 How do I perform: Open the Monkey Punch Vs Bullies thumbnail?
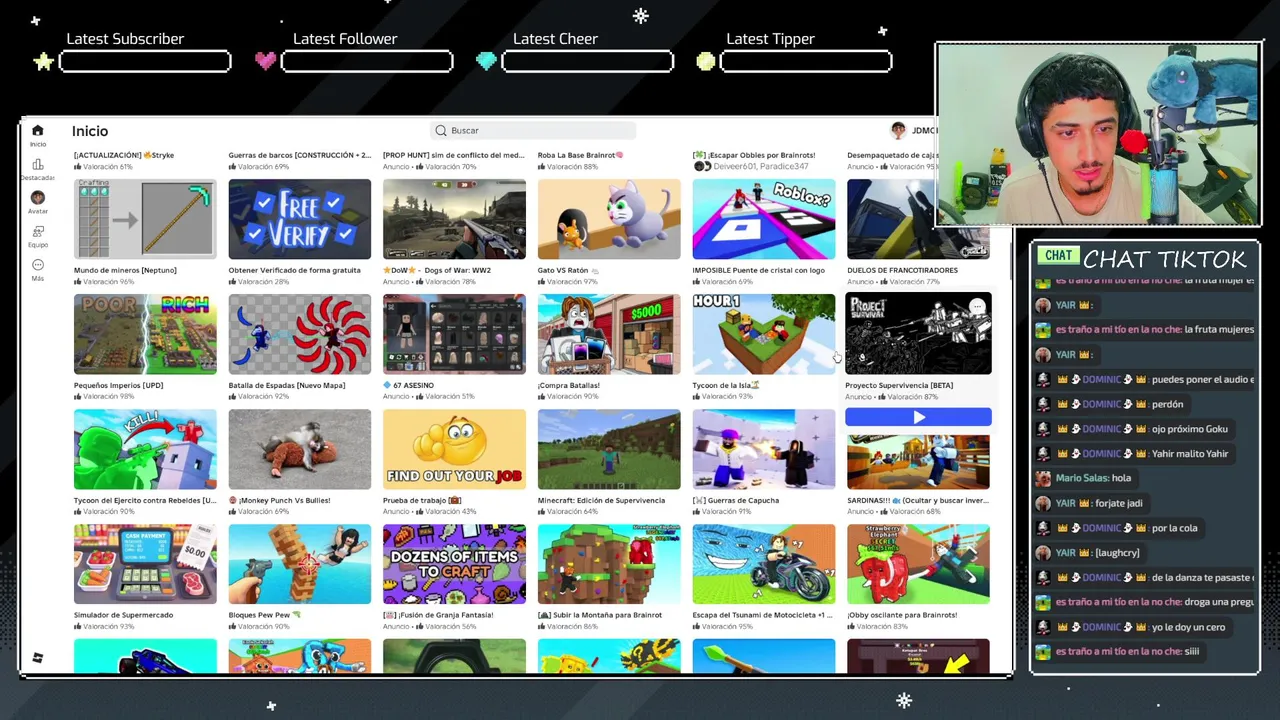(x=299, y=449)
